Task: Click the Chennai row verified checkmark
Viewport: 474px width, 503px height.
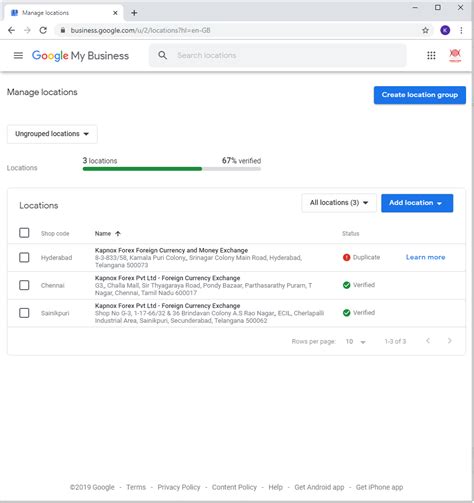Action: [x=346, y=285]
